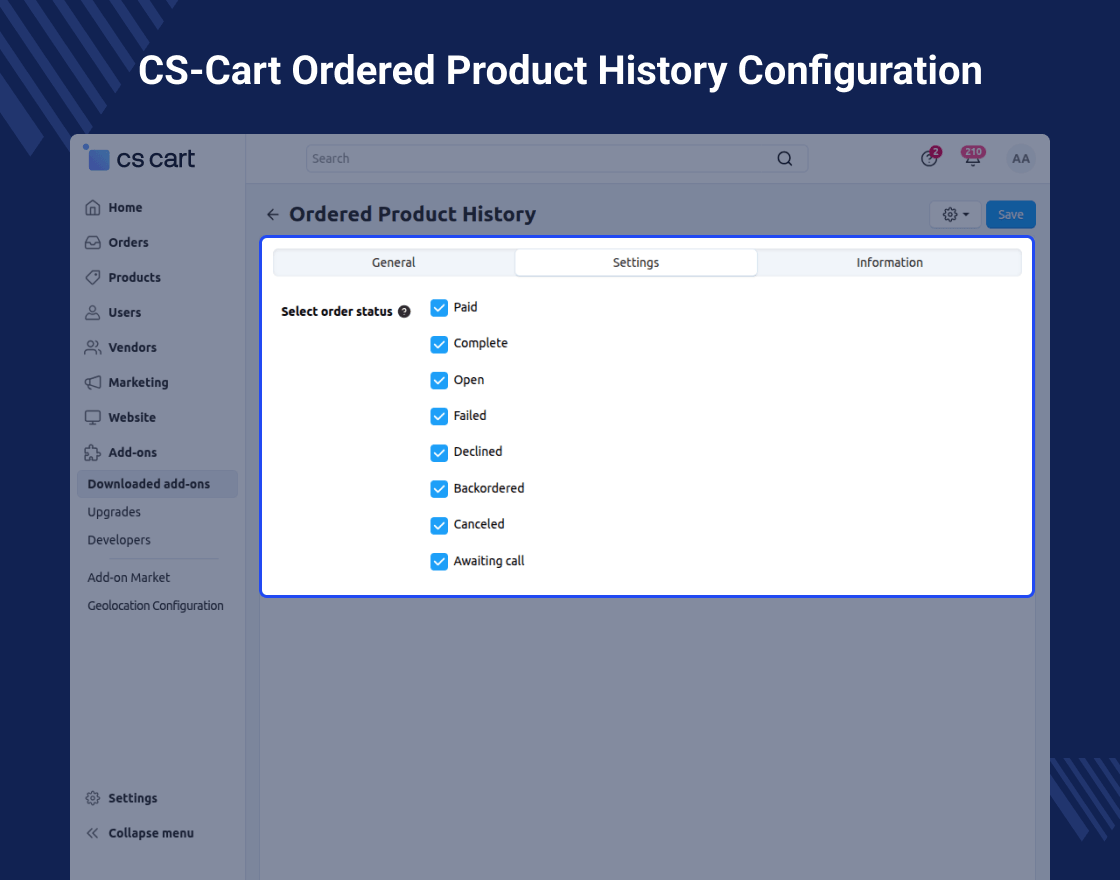Click the CS-Cart logo

[140, 158]
